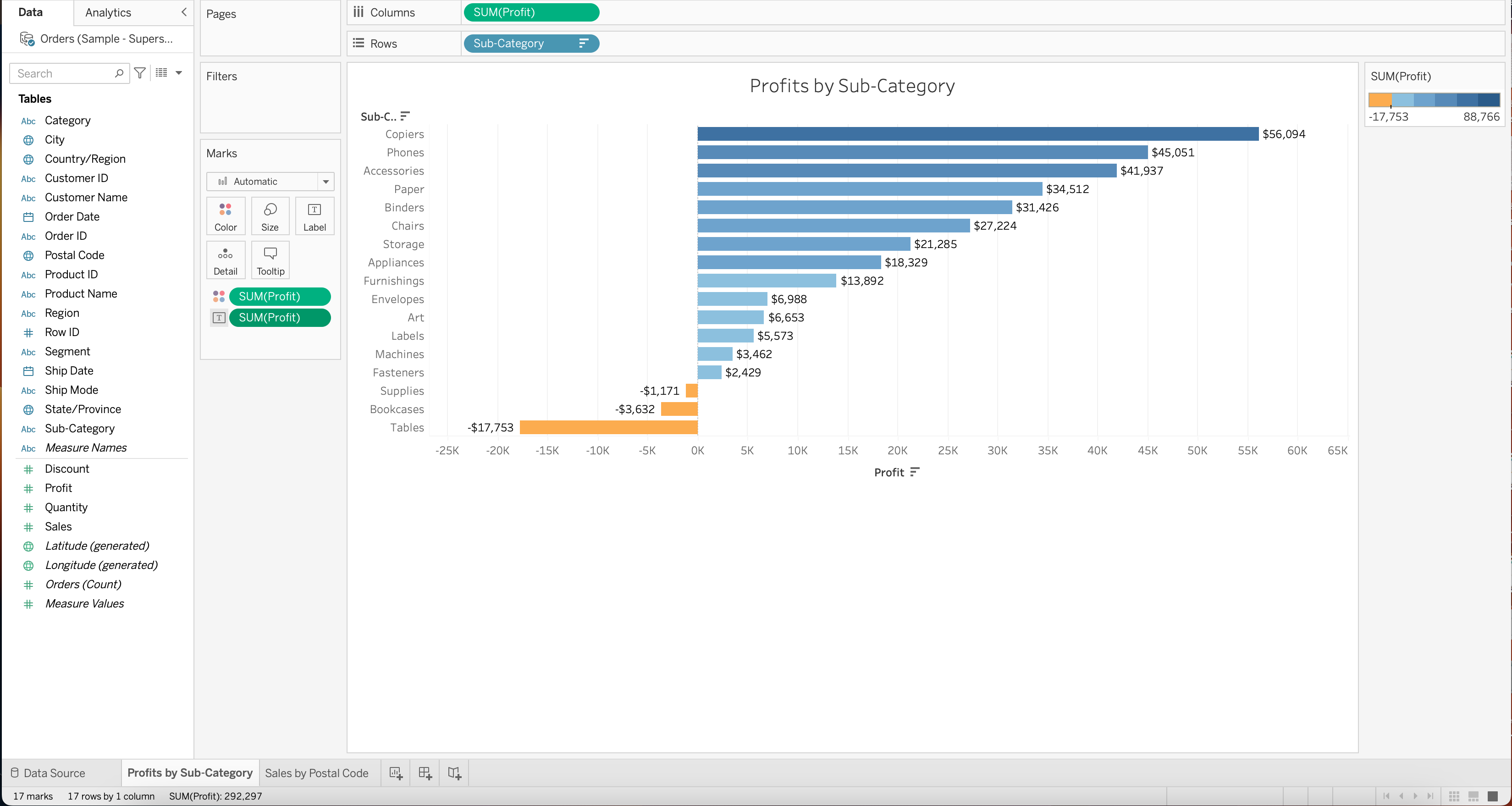
Task: Open the Automatic mark type dropdown
Action: (326, 182)
